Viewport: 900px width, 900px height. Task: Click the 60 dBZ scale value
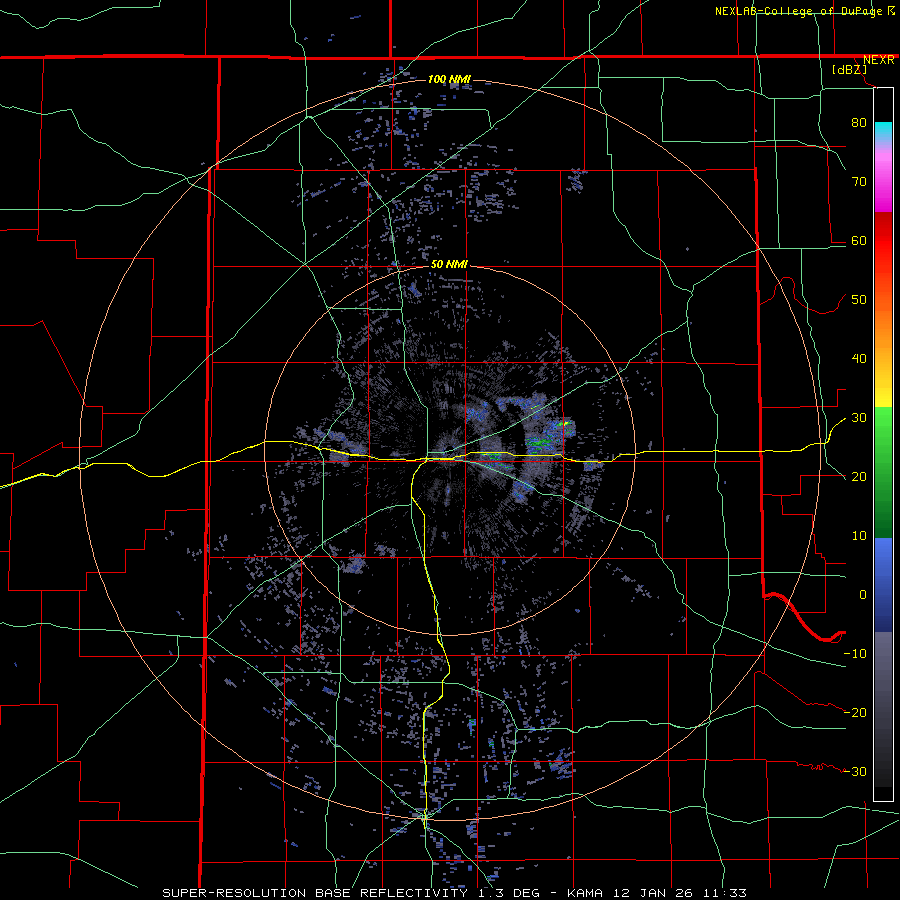859,241
